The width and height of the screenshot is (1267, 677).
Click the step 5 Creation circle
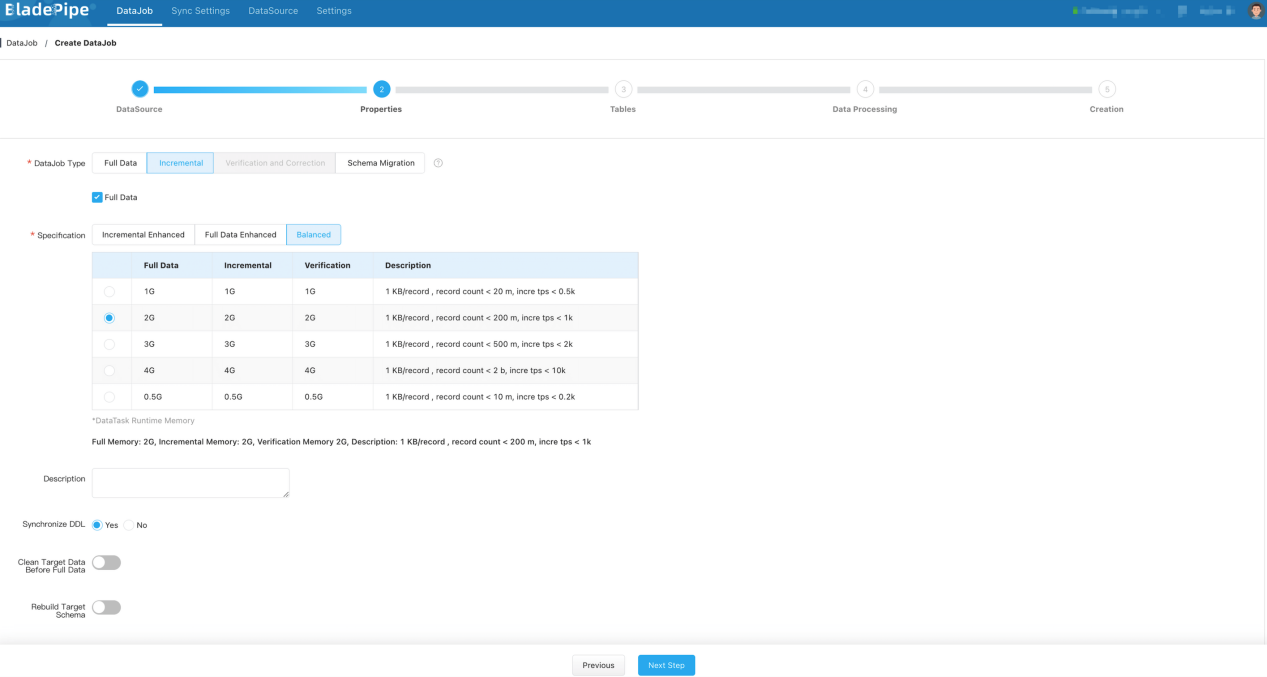coord(1107,89)
